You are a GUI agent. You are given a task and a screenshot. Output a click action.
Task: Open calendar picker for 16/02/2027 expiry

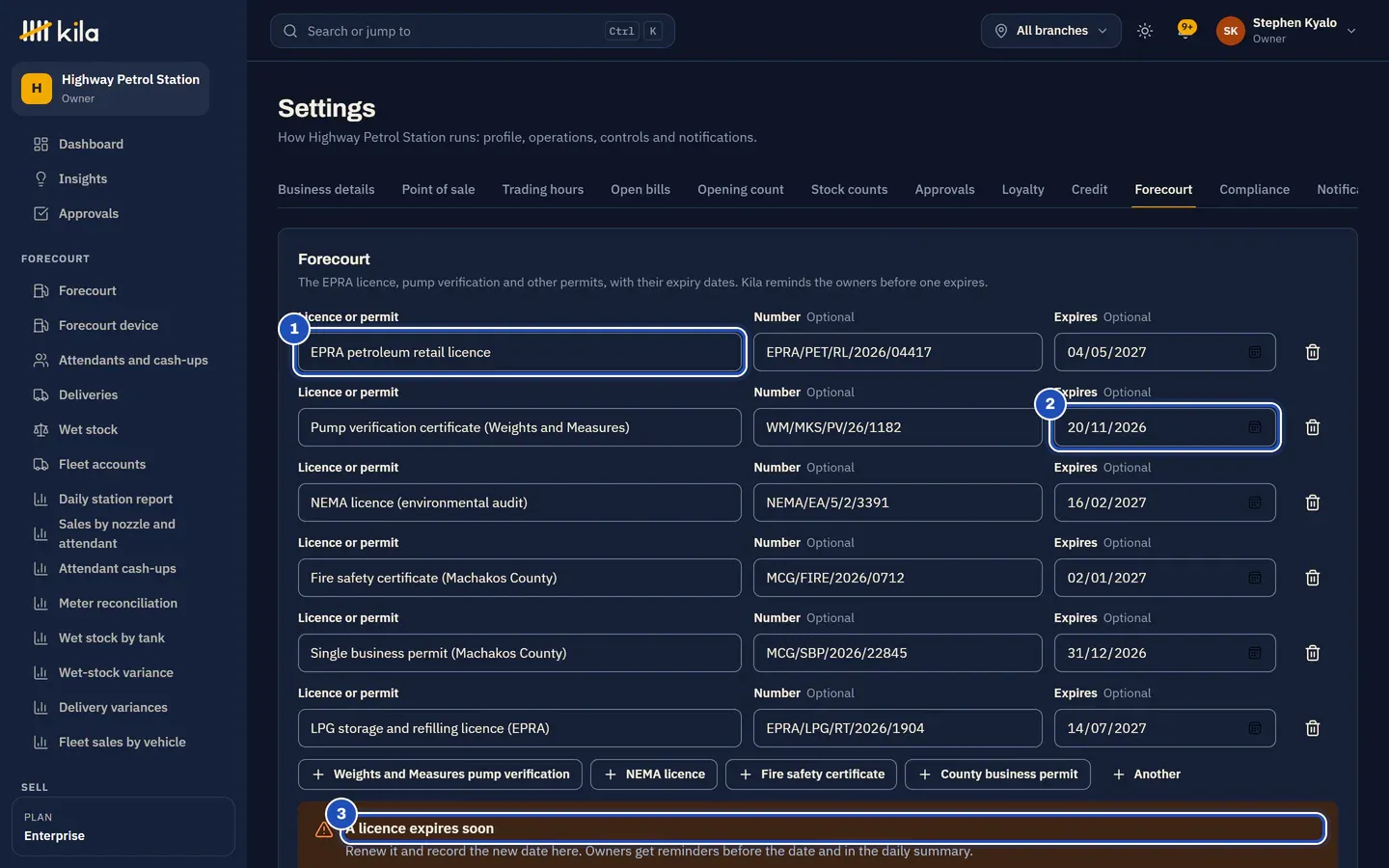(x=1254, y=502)
